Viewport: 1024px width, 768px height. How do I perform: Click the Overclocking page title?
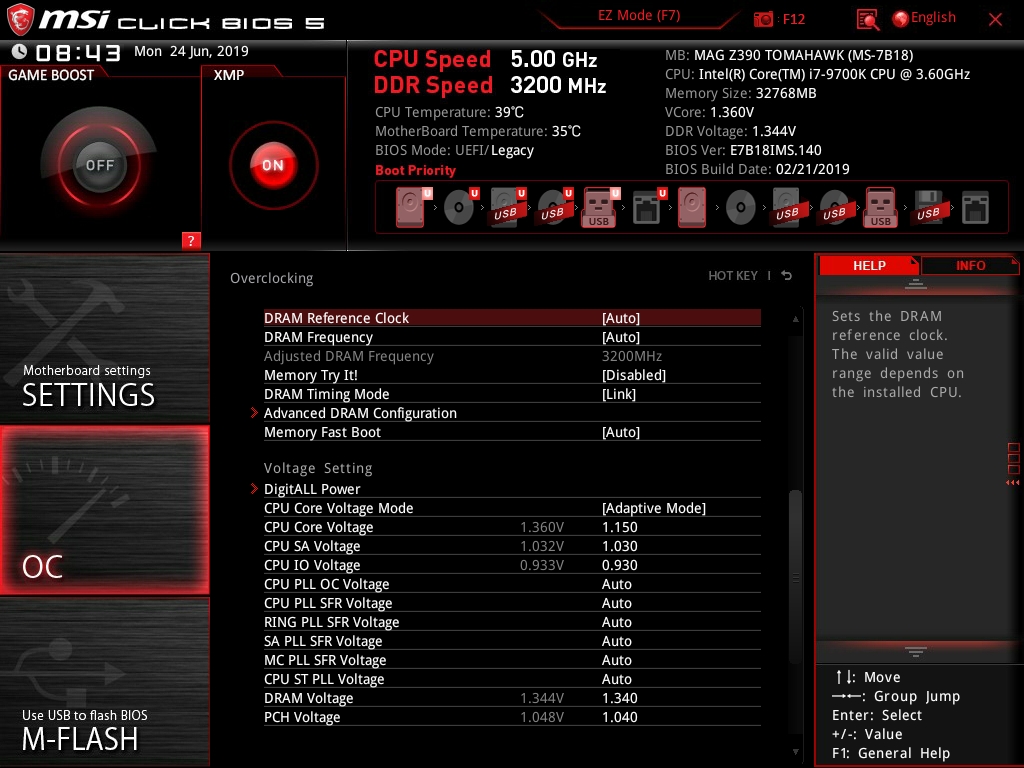[x=272, y=278]
